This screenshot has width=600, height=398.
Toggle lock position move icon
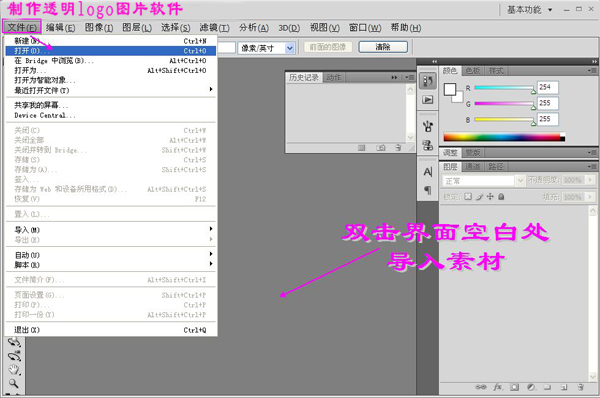pos(490,197)
